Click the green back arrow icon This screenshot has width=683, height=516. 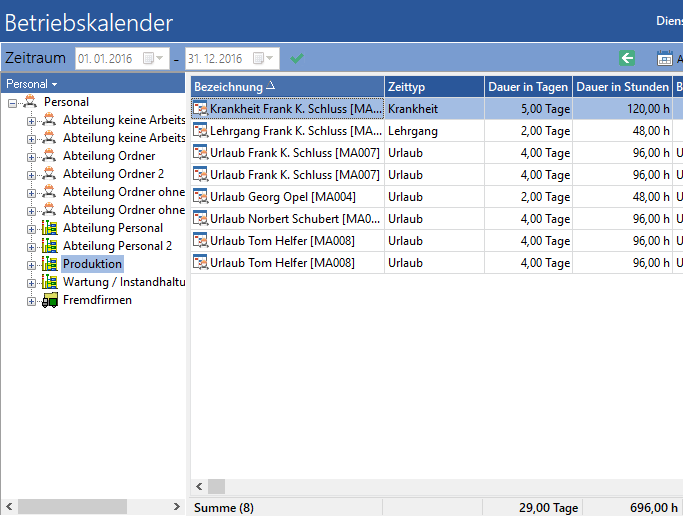[x=627, y=58]
